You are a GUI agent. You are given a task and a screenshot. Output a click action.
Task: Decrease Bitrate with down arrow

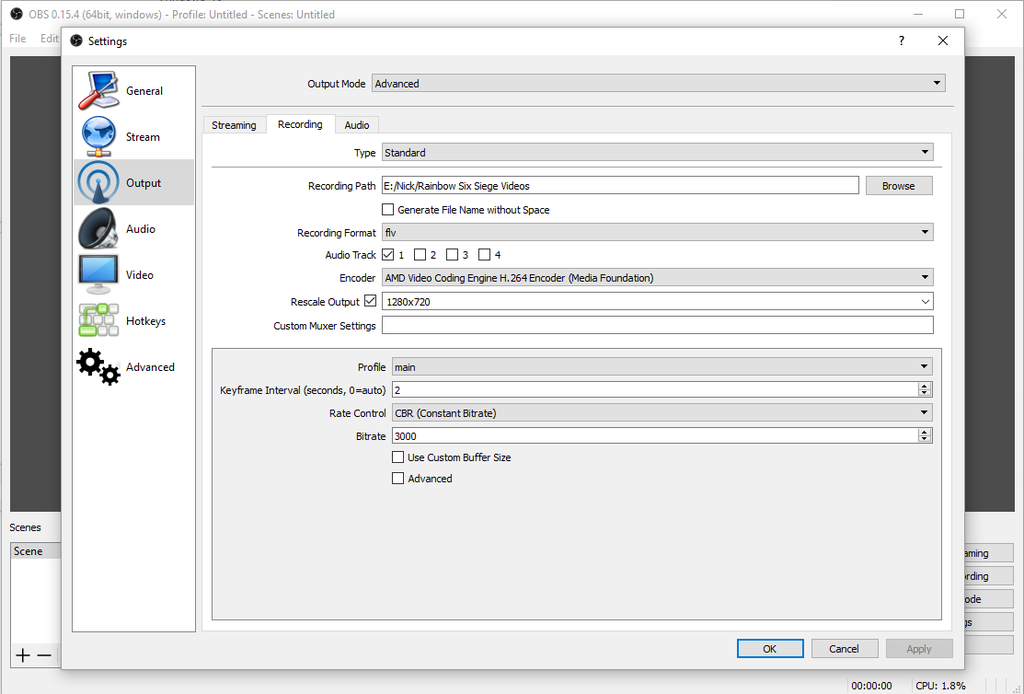click(924, 439)
